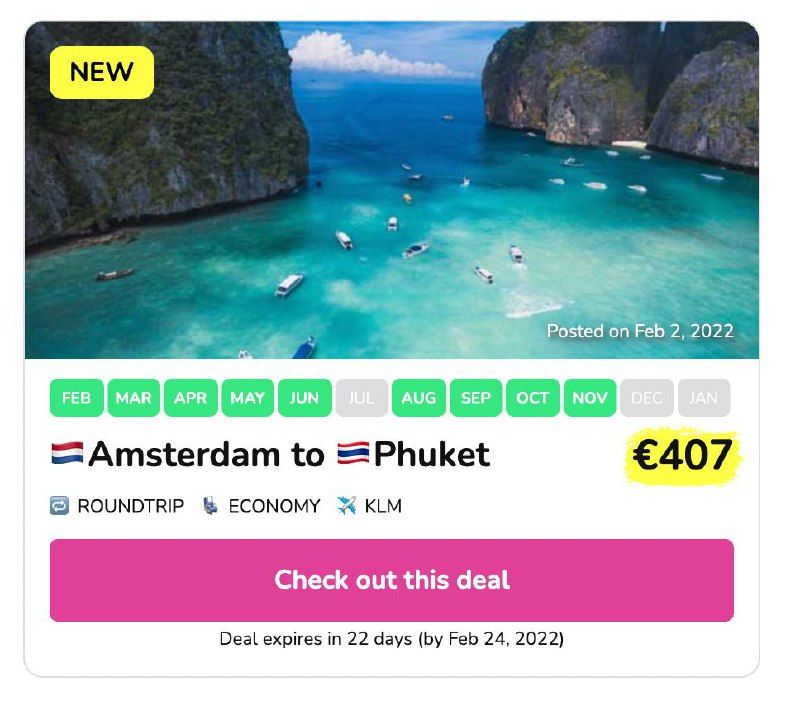The width and height of the screenshot is (800, 706).
Task: Open the Amsterdam to Phuket deal title
Action: [x=270, y=453]
